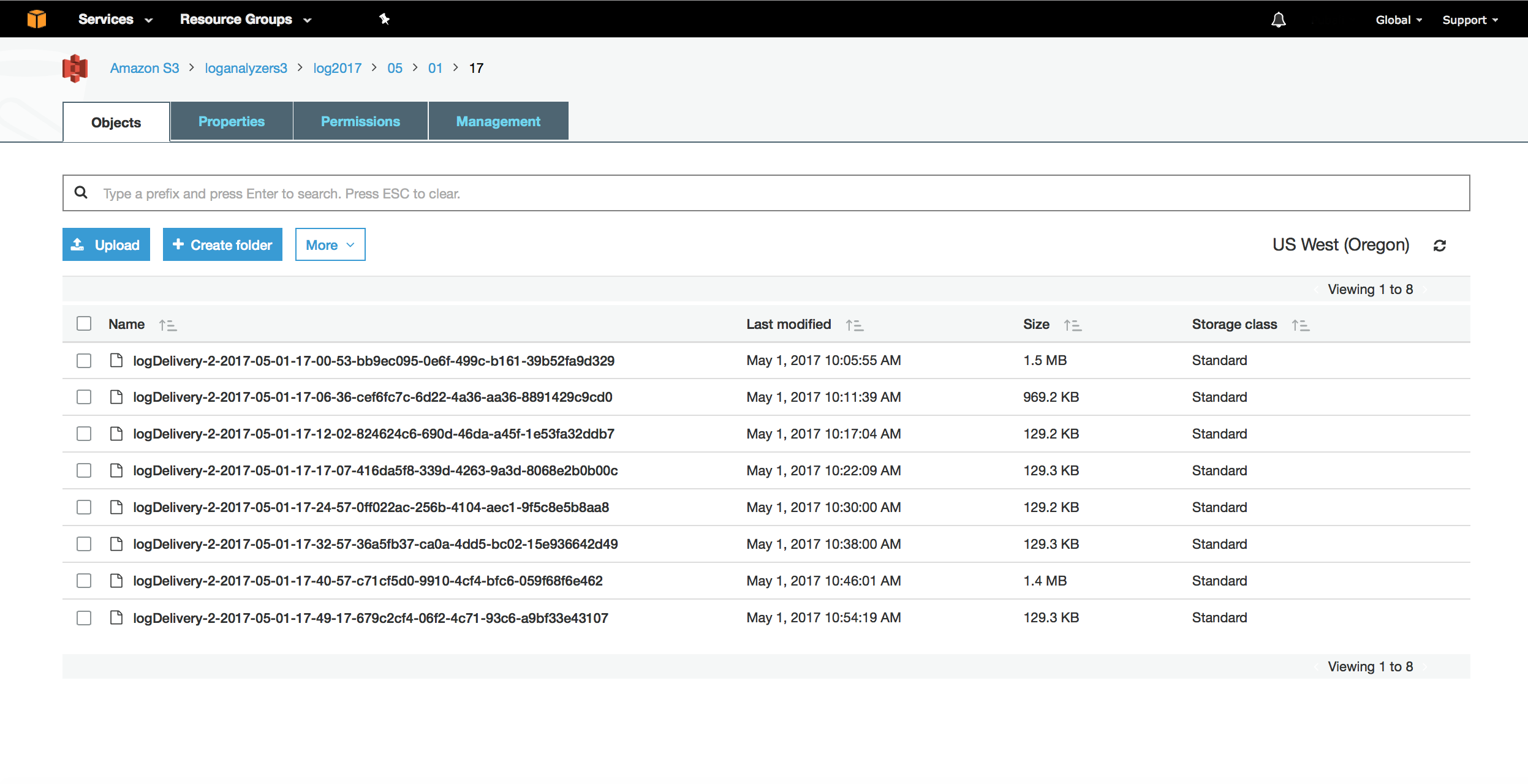Open the notifications bell icon
The image size is (1528, 784).
pyautogui.click(x=1278, y=20)
